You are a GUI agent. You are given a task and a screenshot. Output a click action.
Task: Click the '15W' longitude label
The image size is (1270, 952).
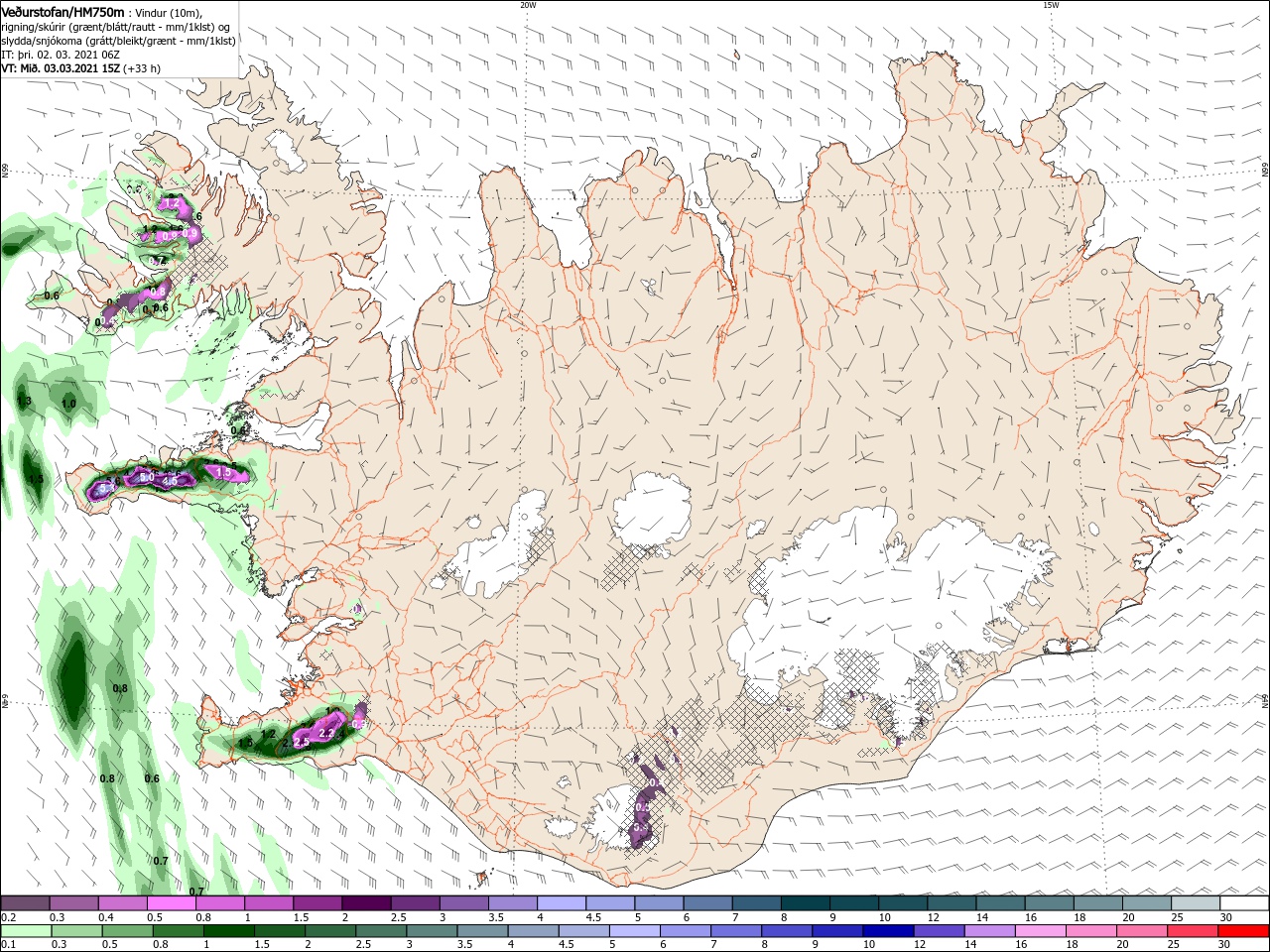[1050, 5]
